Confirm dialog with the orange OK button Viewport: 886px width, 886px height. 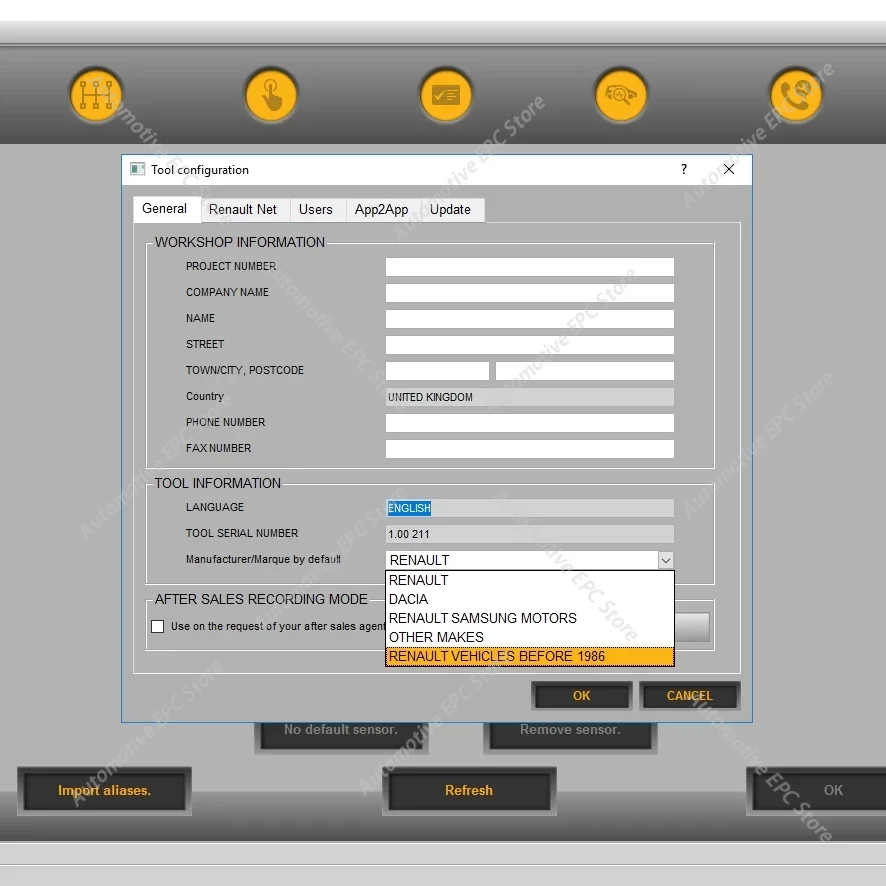[x=581, y=696]
